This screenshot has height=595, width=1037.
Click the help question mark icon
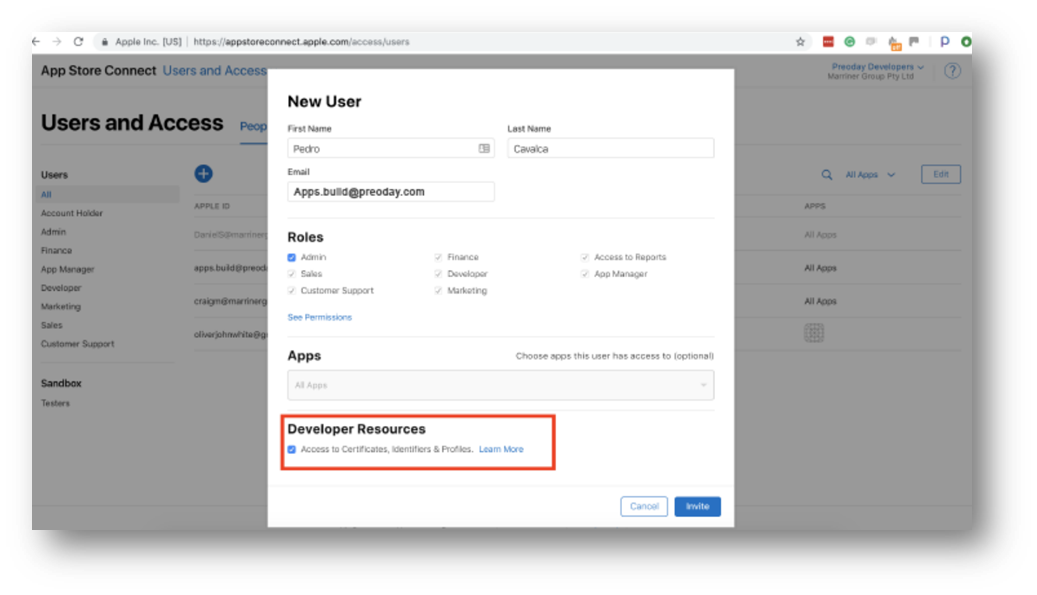click(x=952, y=70)
